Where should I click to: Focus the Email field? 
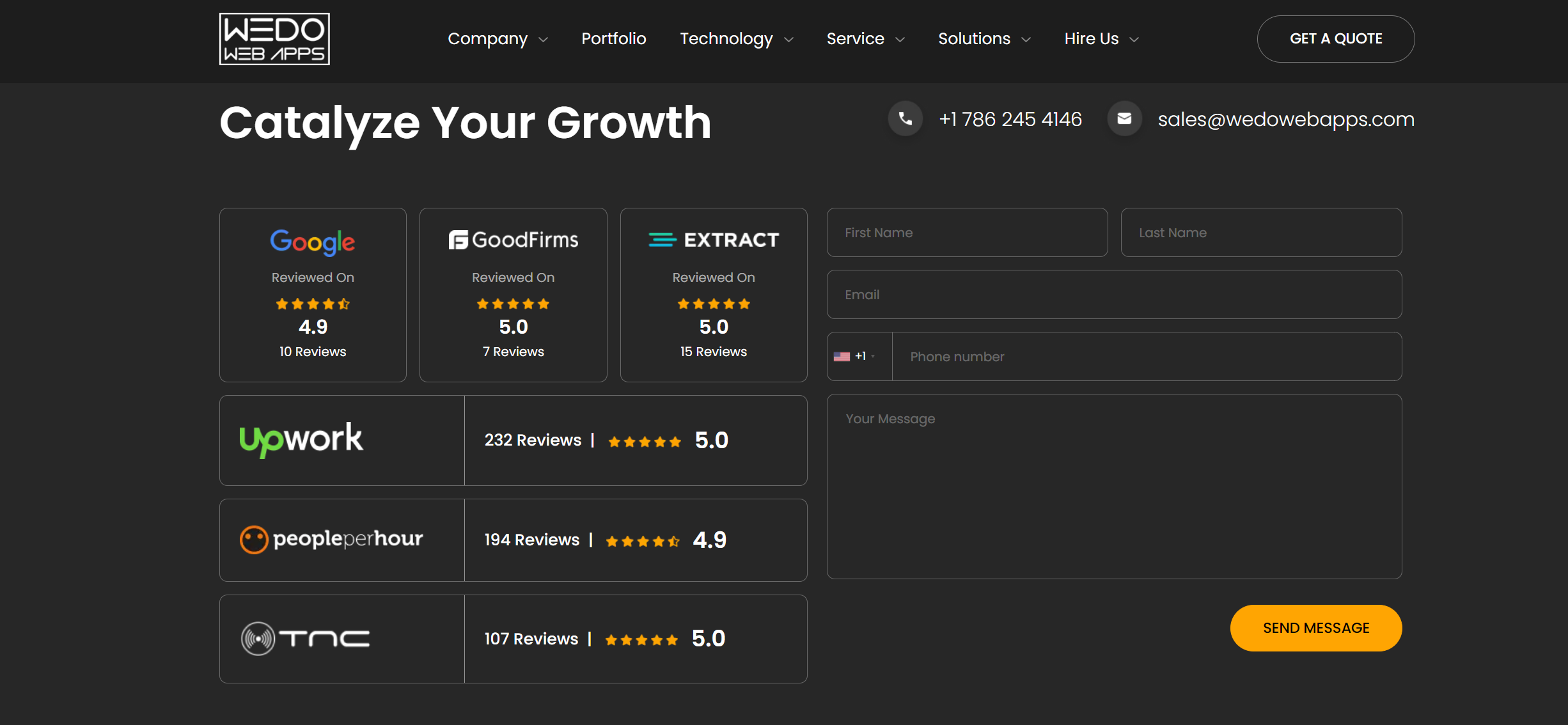click(1115, 295)
